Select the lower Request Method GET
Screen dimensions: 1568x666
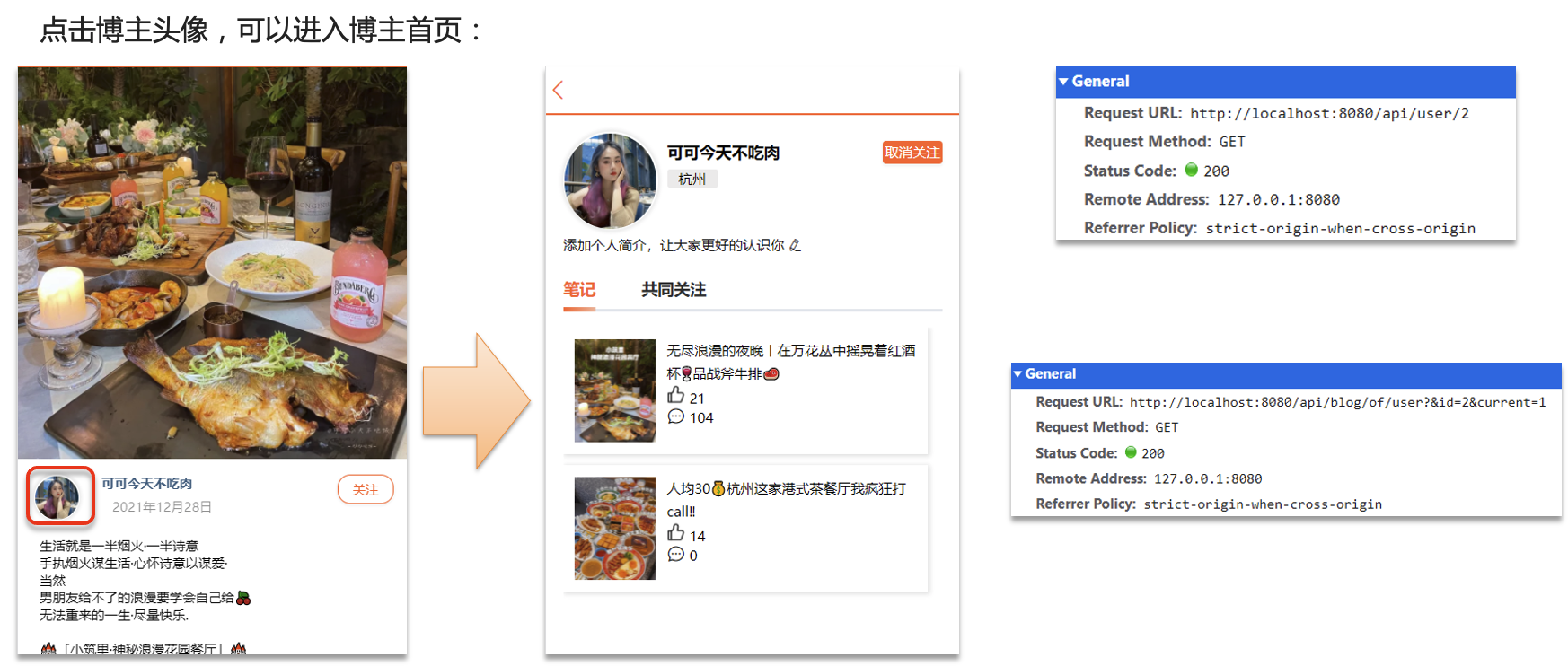pyautogui.click(x=1167, y=427)
